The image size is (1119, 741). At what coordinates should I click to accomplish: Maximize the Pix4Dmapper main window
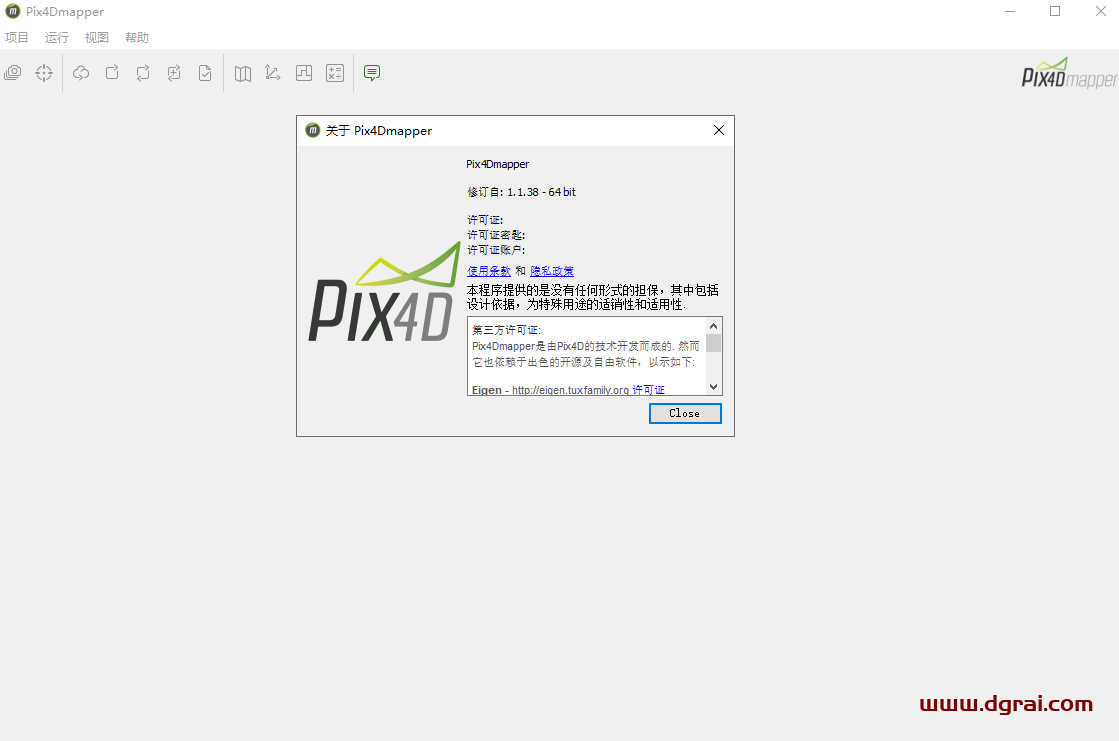point(1055,11)
